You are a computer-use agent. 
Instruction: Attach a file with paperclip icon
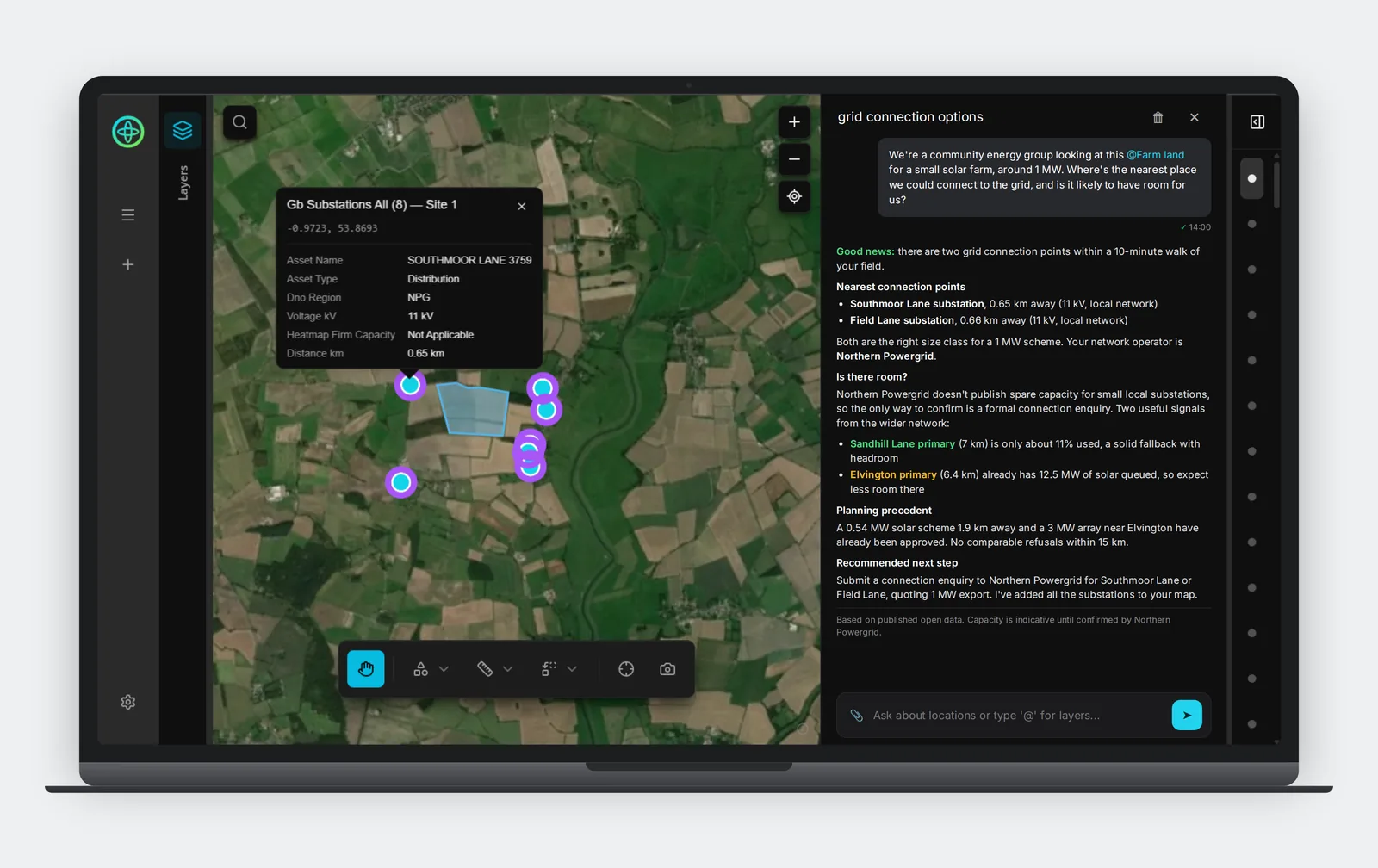(x=857, y=716)
